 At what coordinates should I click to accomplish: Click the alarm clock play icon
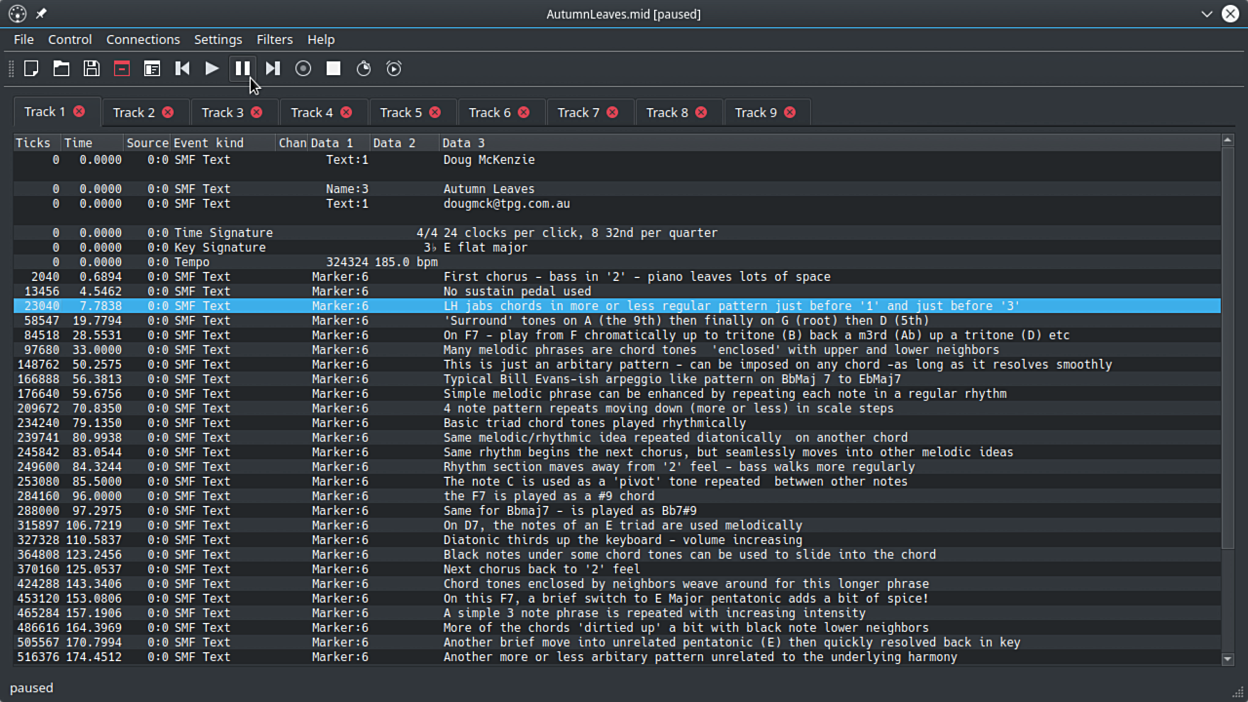click(x=394, y=69)
